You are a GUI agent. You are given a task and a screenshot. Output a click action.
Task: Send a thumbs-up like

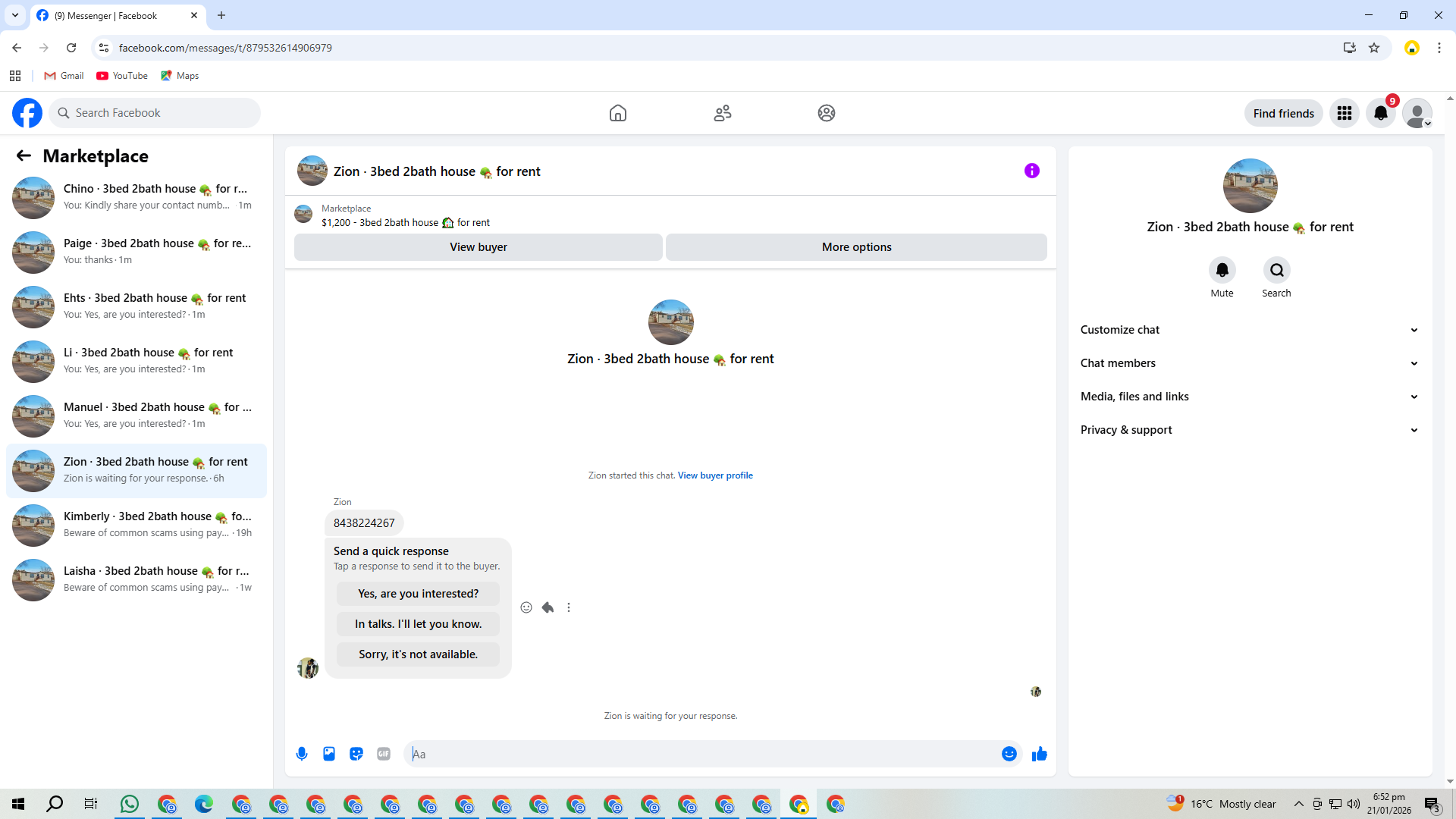coord(1039,754)
